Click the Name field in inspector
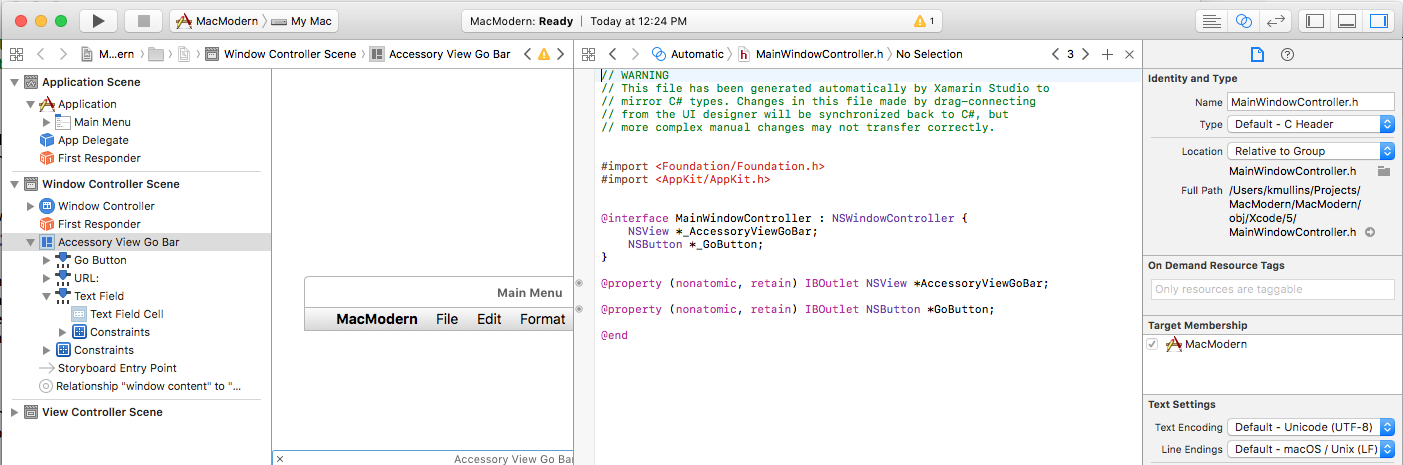The image size is (1403, 465). 1310,102
